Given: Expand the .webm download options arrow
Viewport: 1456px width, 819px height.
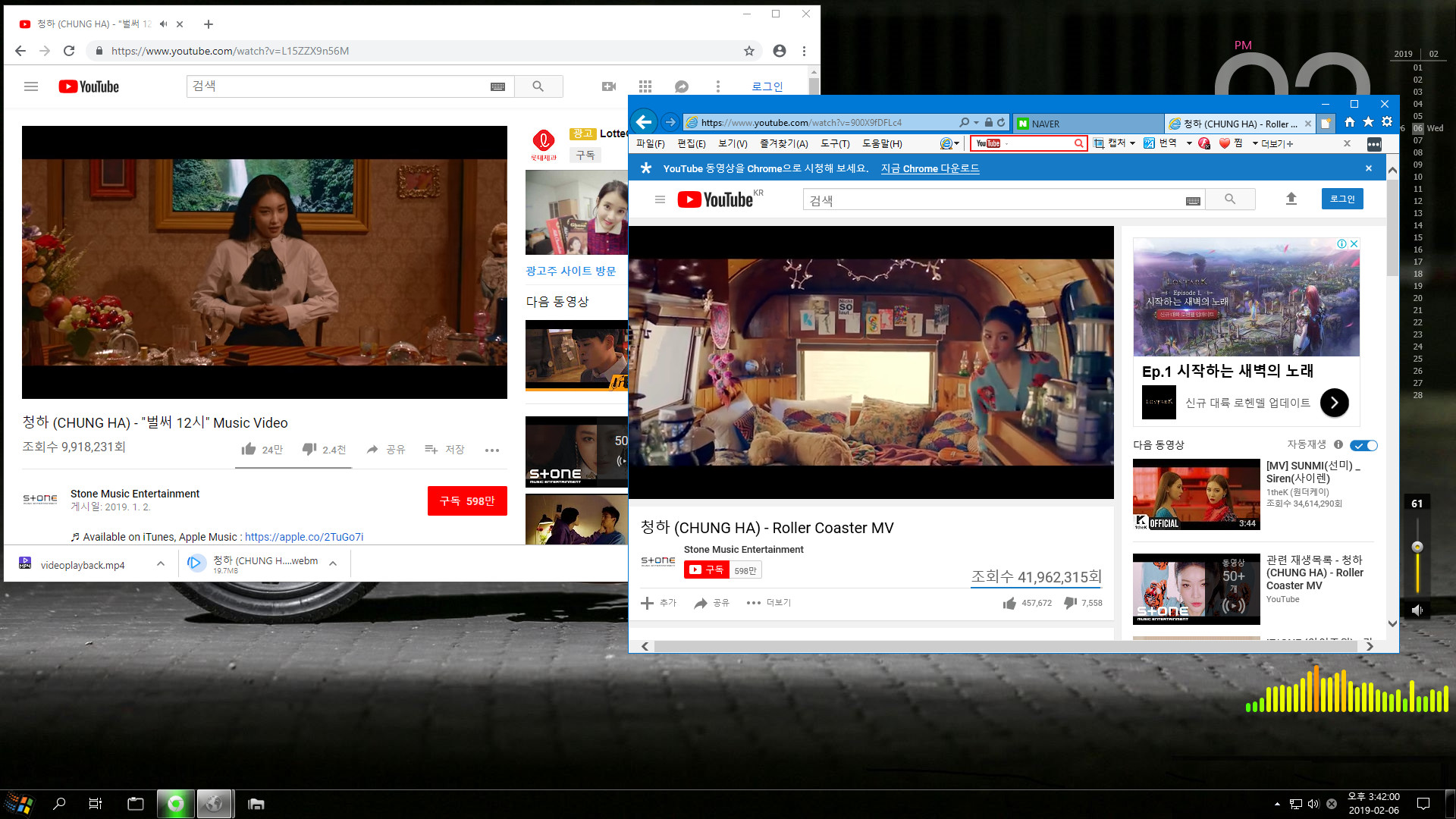Looking at the screenshot, I should [333, 563].
